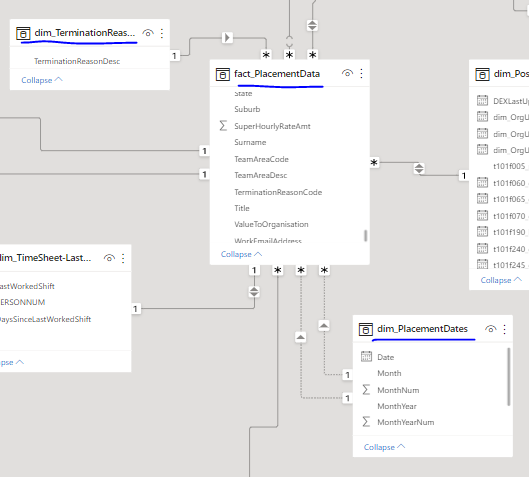Click the fact_PlacementData table icon
The image size is (529, 477).
223,74
